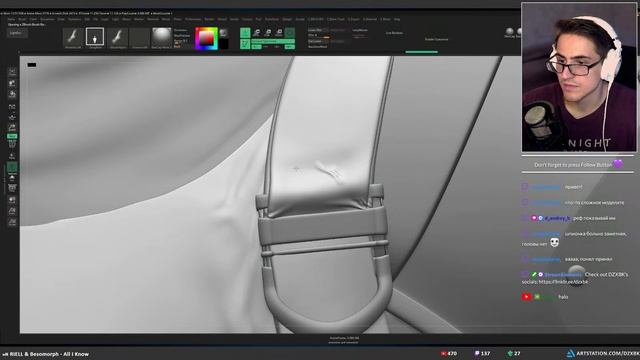Adjust the wide green slider below transform icons
This screenshot has height=360, width=640.
tap(273, 41)
